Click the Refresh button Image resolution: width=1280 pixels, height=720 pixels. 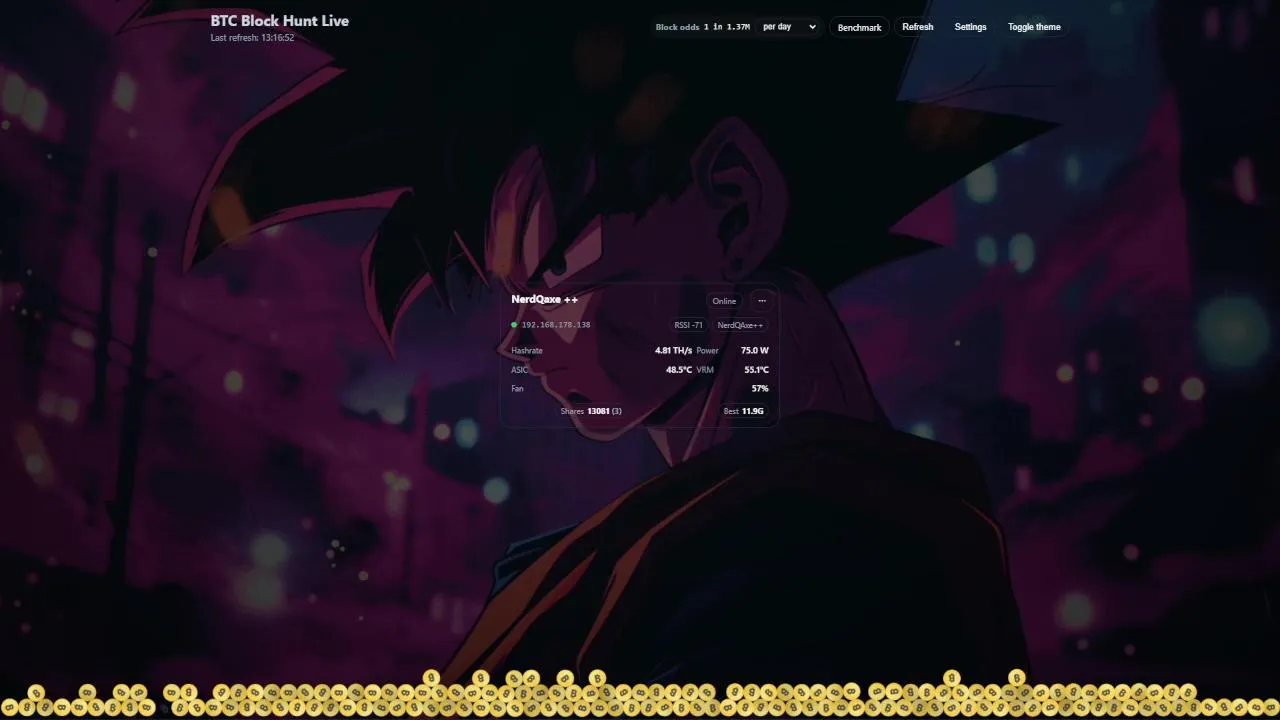[917, 27]
